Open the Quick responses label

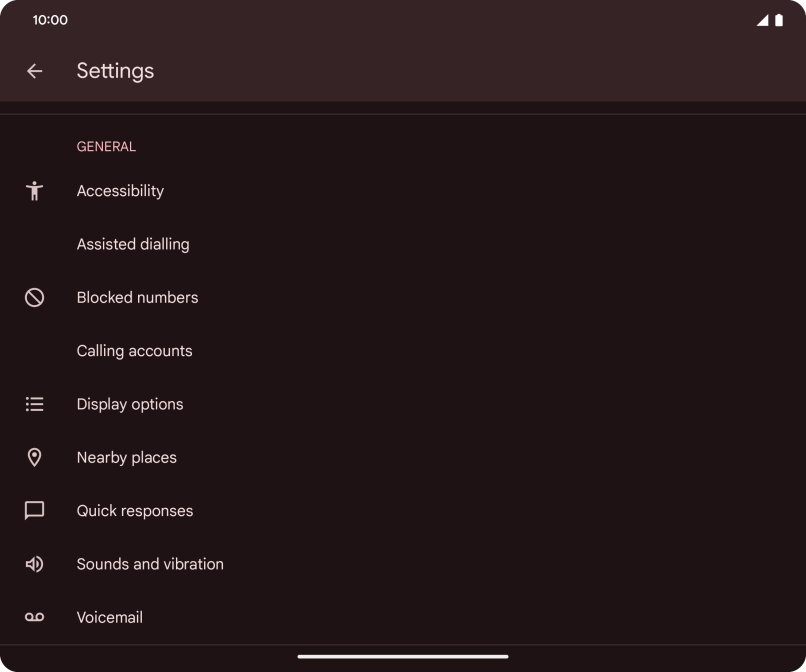135,511
